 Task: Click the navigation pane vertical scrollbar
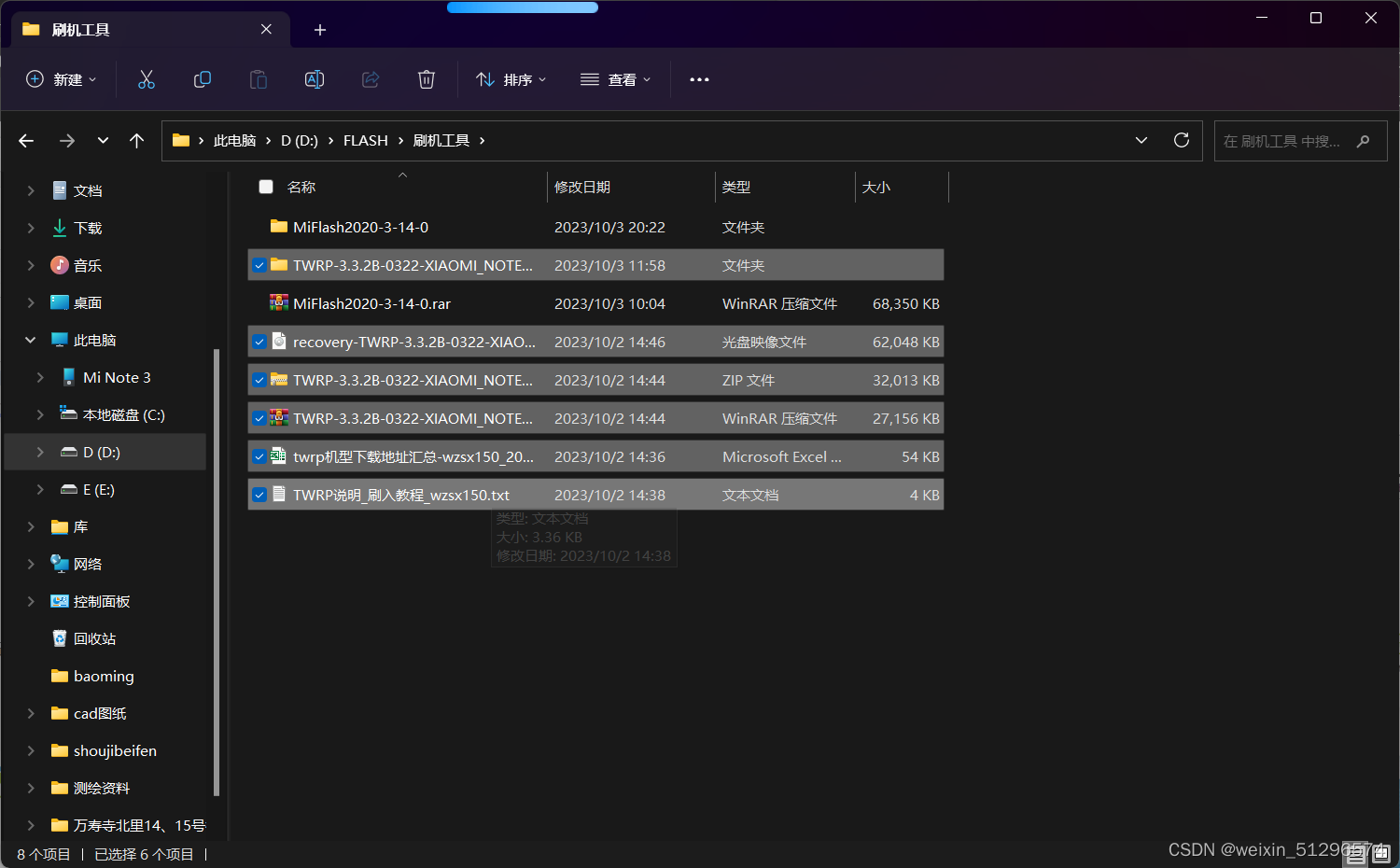[217, 571]
